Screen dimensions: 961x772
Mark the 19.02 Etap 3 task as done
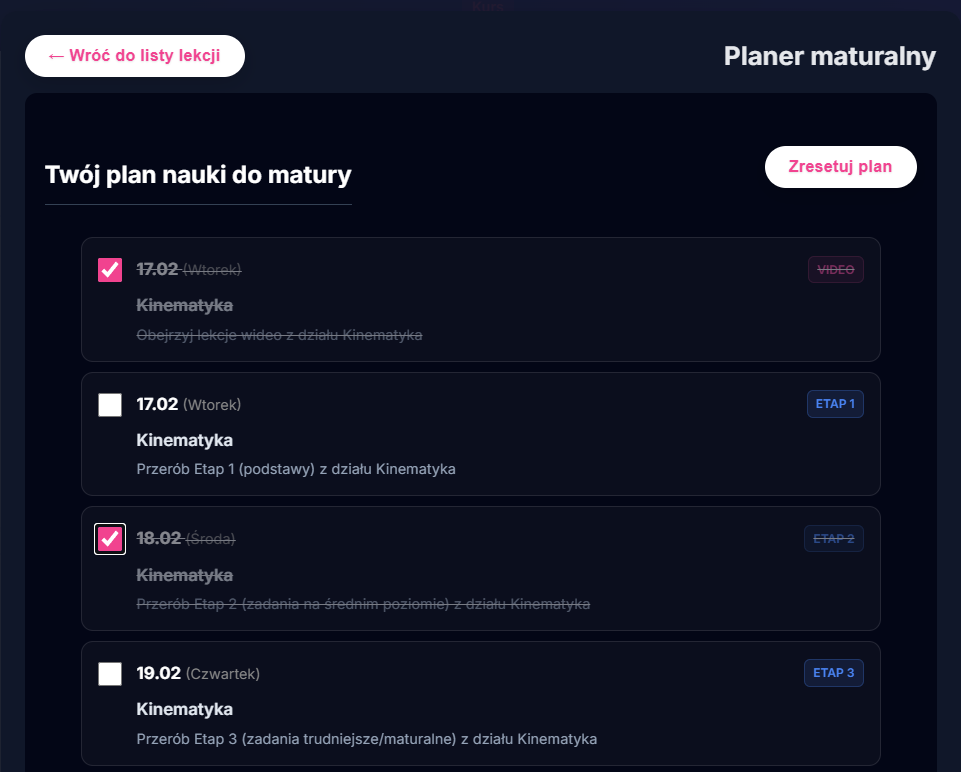click(109, 673)
